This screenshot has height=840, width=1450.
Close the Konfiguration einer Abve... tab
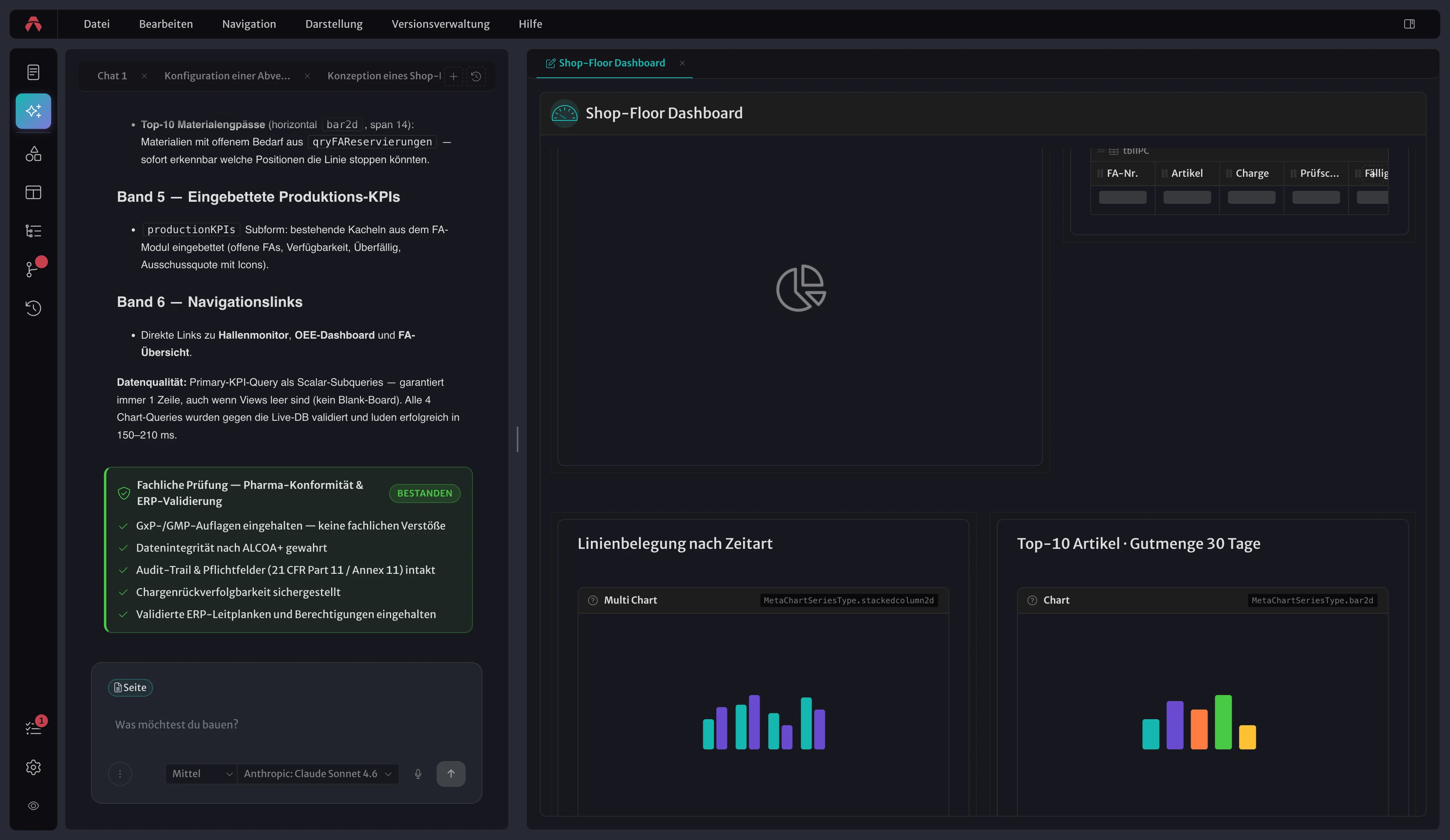tap(307, 76)
